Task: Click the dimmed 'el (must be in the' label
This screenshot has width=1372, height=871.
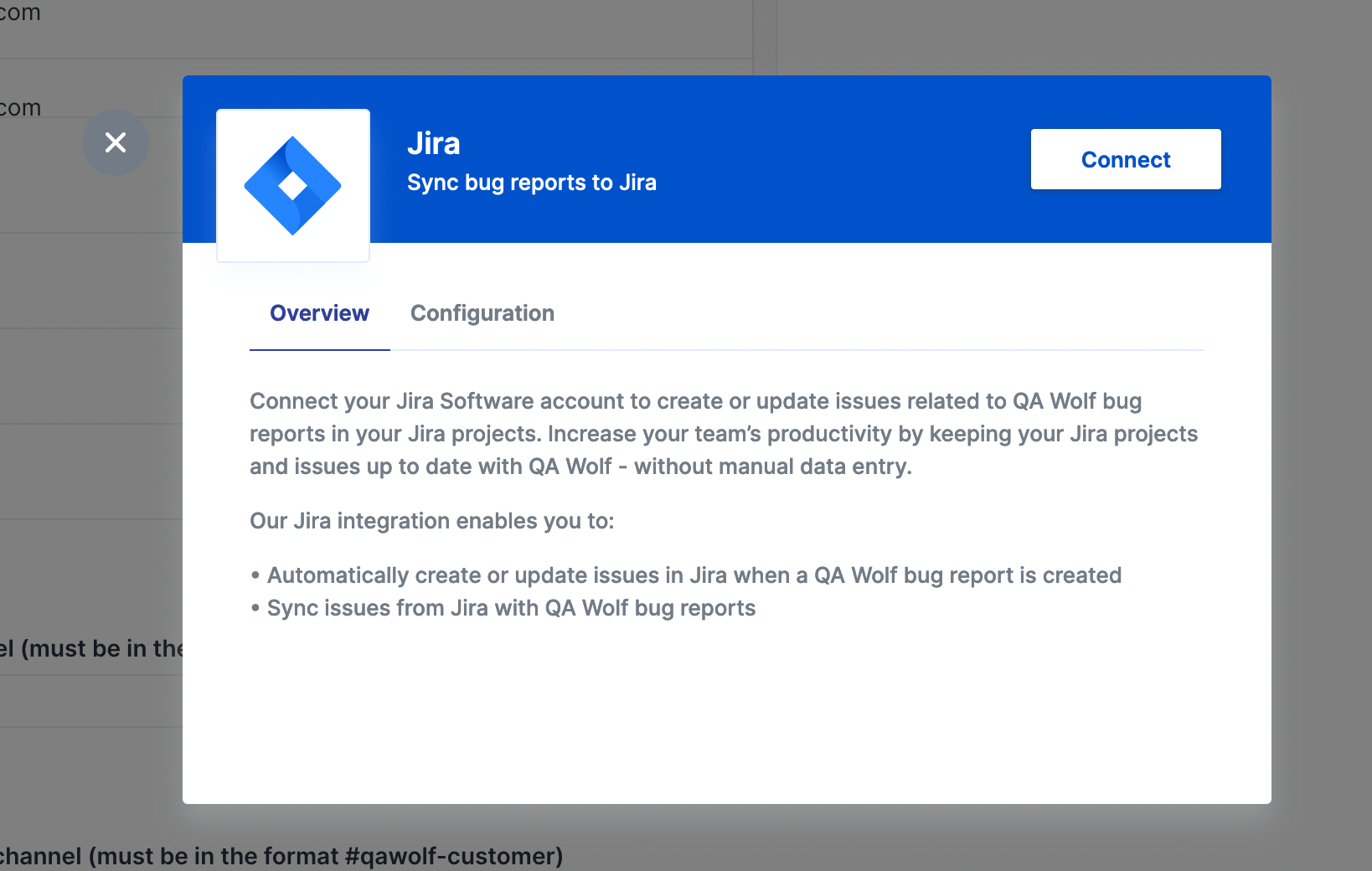Action: point(91,648)
